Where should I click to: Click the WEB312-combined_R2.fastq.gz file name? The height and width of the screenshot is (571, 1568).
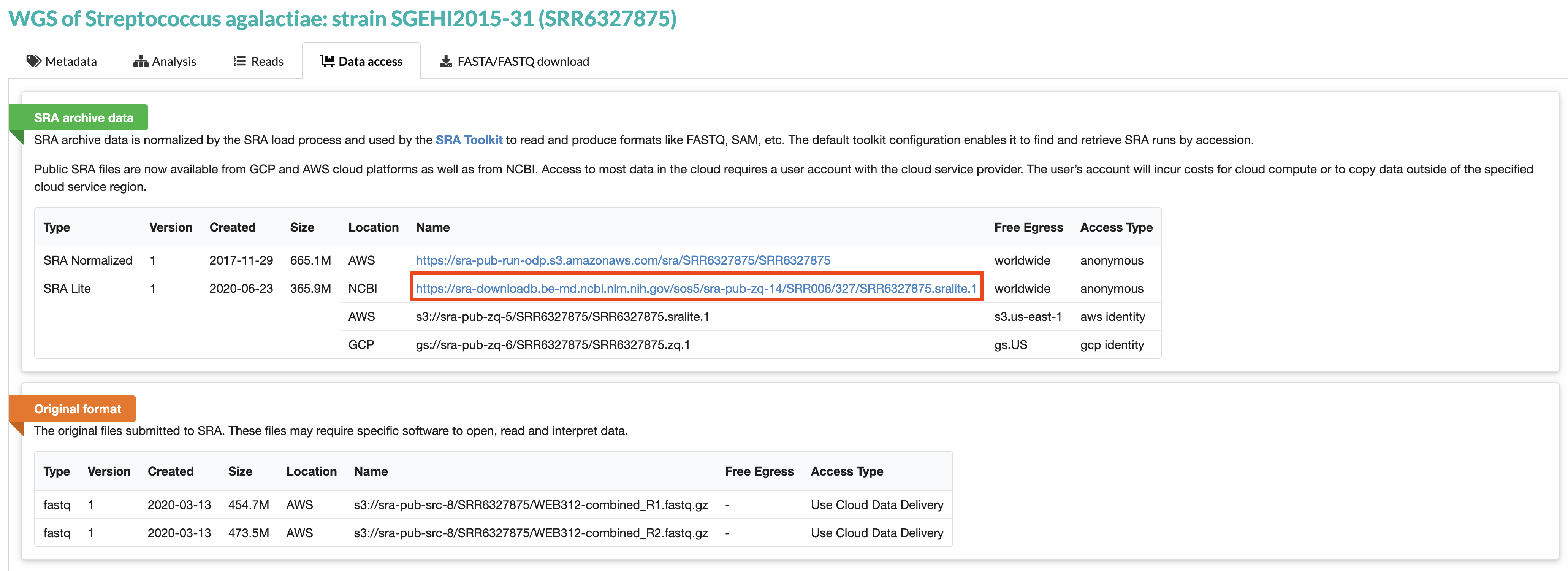coord(530,533)
